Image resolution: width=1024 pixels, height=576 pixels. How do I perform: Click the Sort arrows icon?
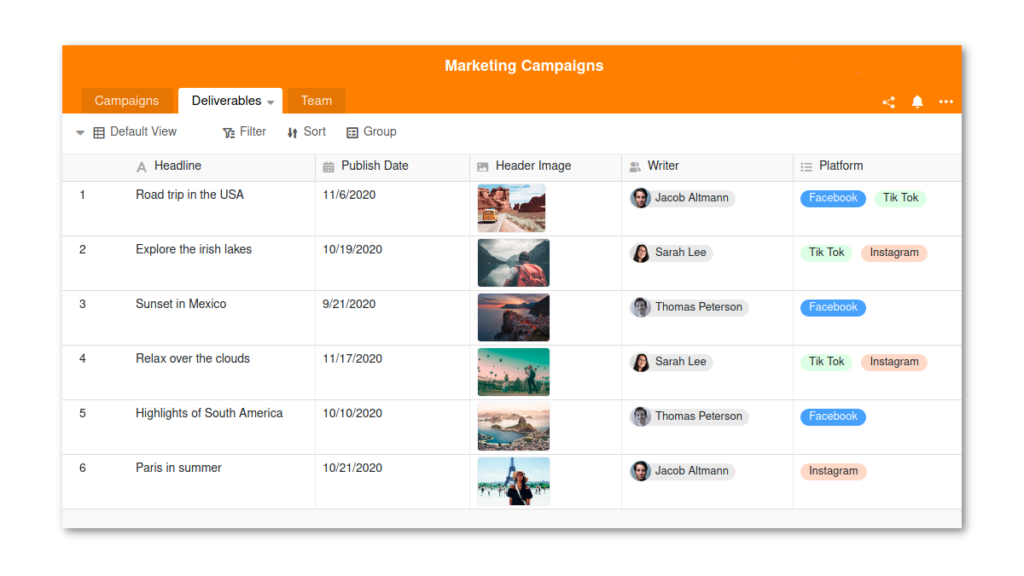click(292, 133)
